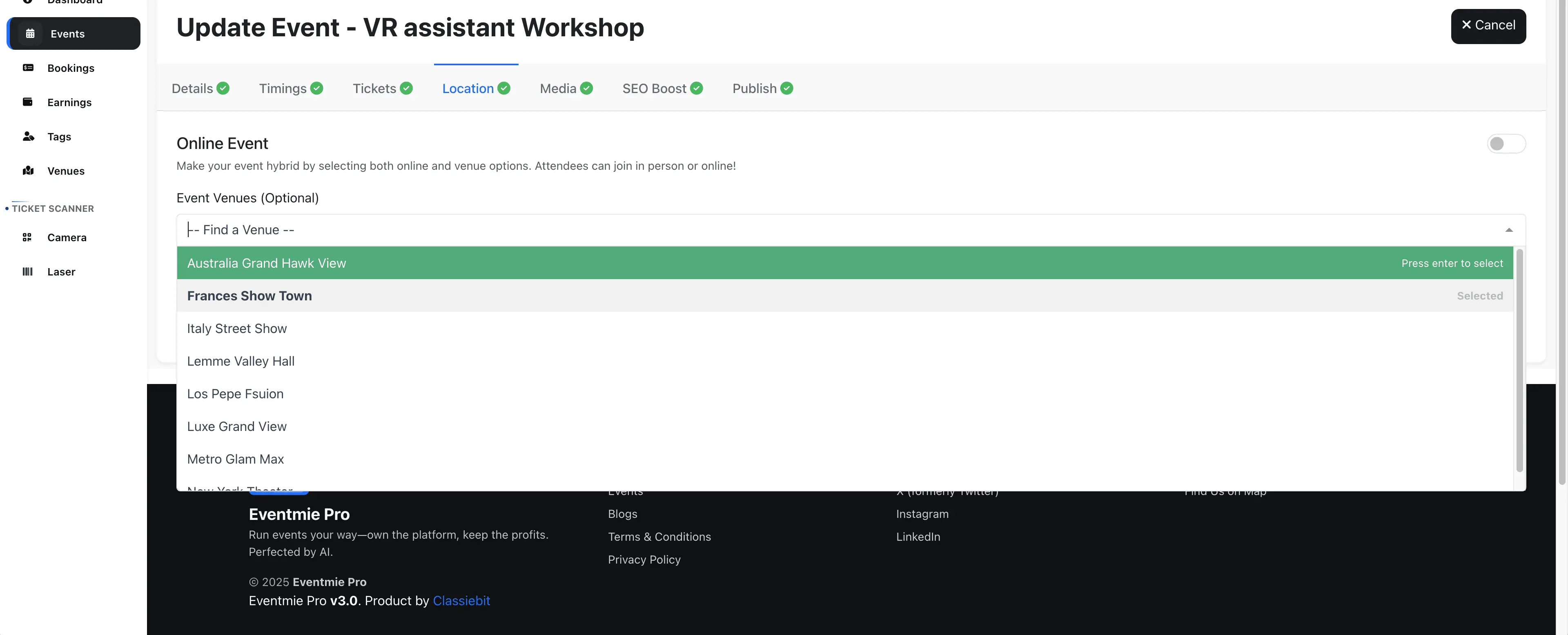Collapse the venue dropdown using its arrow
The image size is (1568, 635).
click(x=1508, y=230)
